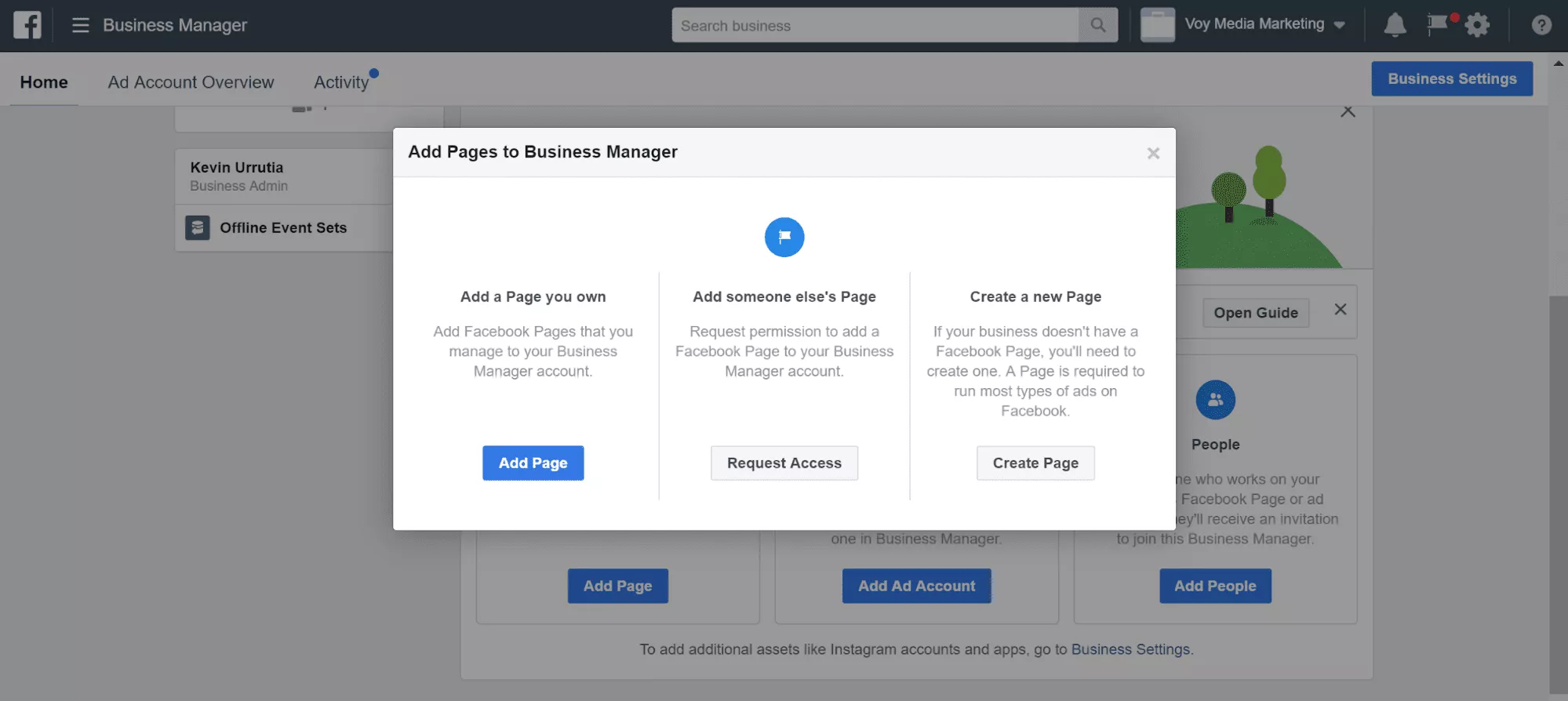
Task: Click the Add People button
Action: click(1215, 586)
